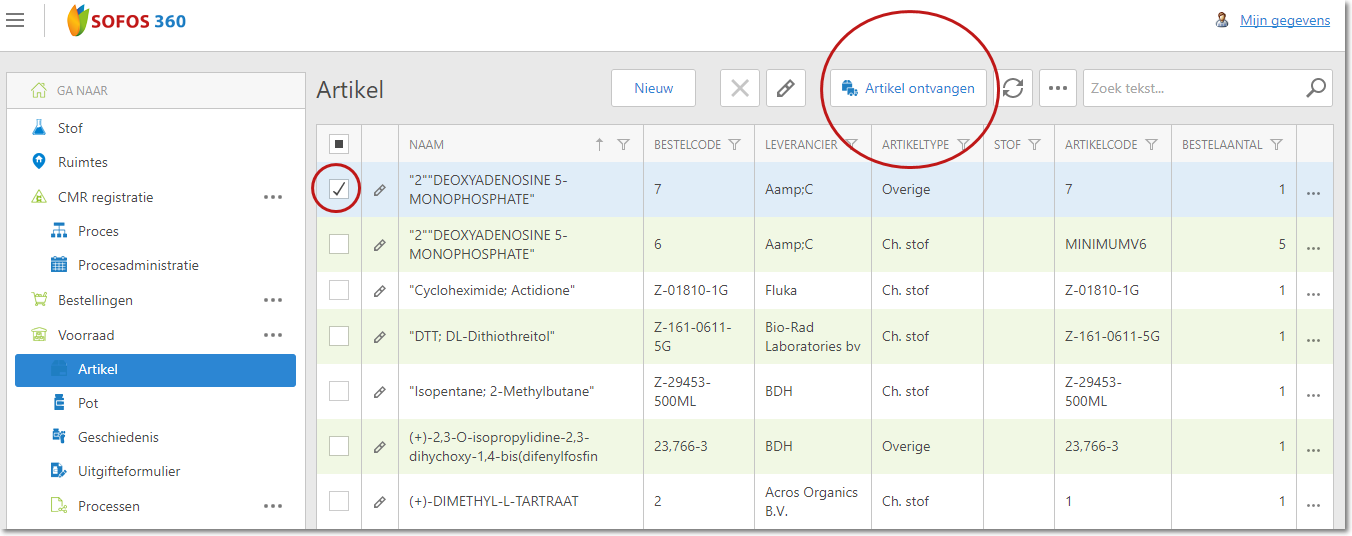Click the pencil edit icon in the toolbar

click(786, 88)
